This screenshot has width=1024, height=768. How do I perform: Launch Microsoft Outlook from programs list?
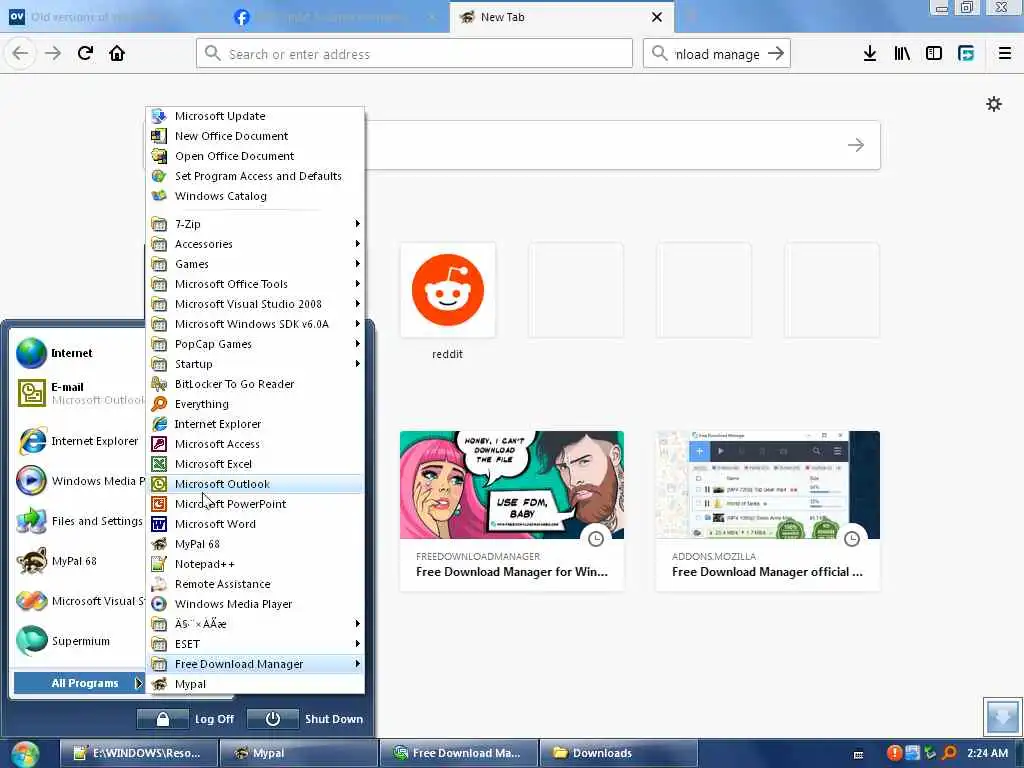[255, 484]
